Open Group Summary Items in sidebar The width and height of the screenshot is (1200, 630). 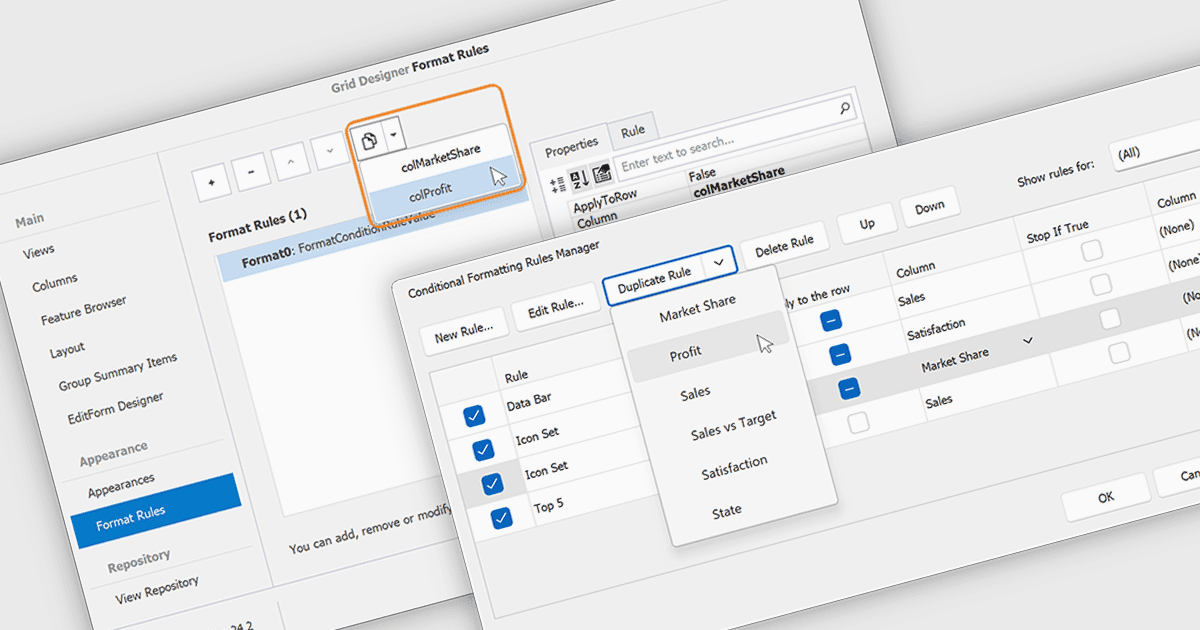point(117,371)
